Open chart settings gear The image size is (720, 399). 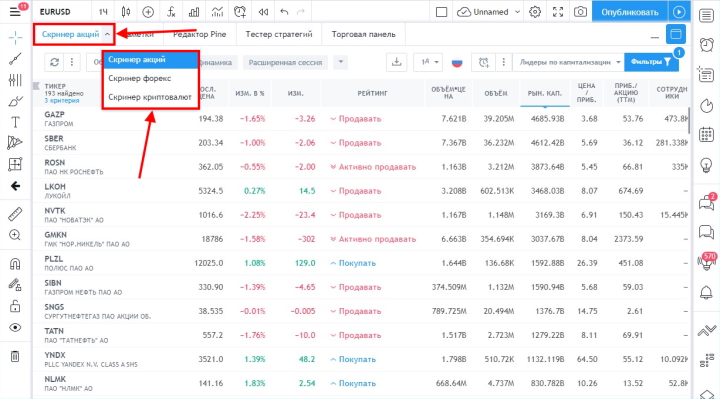coord(535,12)
